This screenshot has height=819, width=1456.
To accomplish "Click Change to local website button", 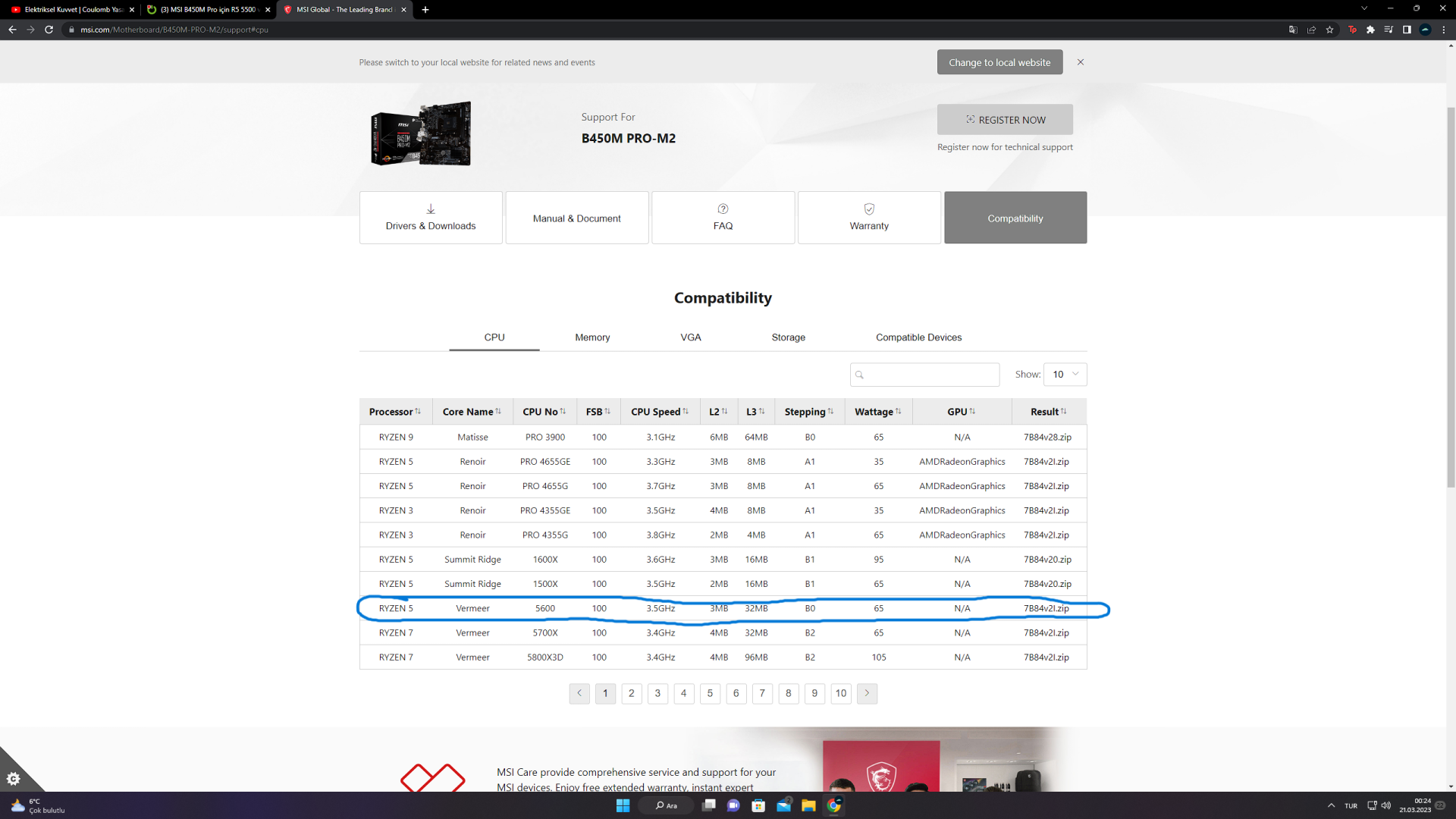I will pyautogui.click(x=999, y=62).
